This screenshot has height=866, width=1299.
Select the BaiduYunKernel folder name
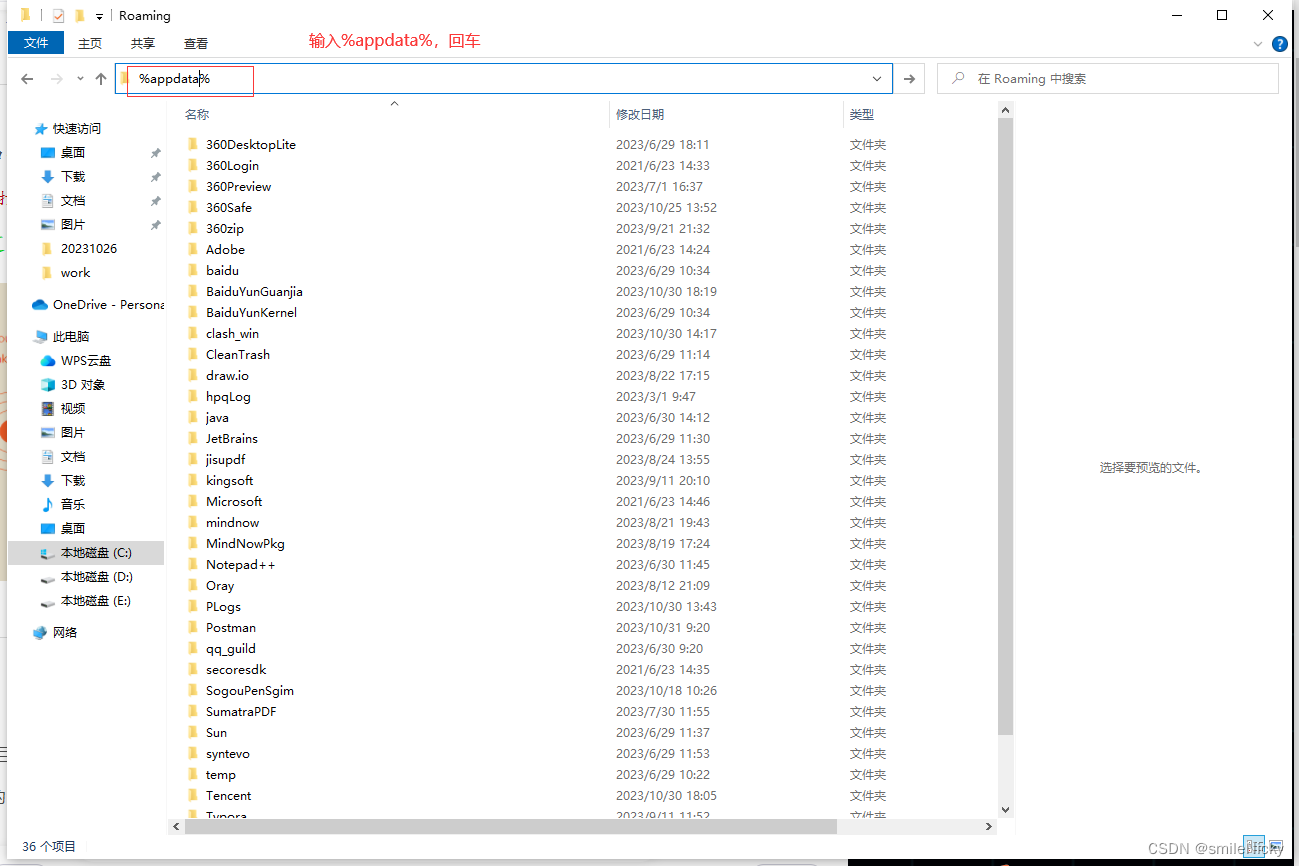tap(251, 313)
